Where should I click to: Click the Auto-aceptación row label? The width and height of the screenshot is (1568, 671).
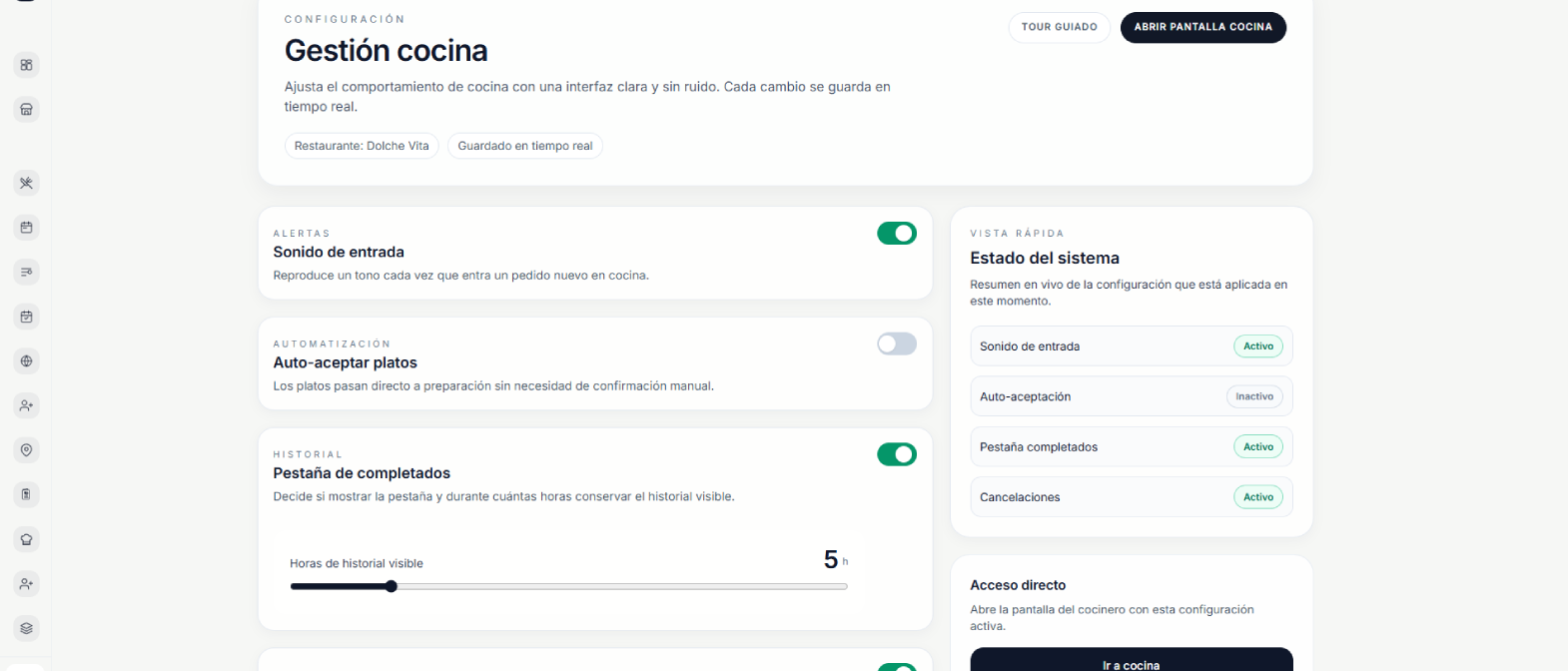click(x=1025, y=396)
